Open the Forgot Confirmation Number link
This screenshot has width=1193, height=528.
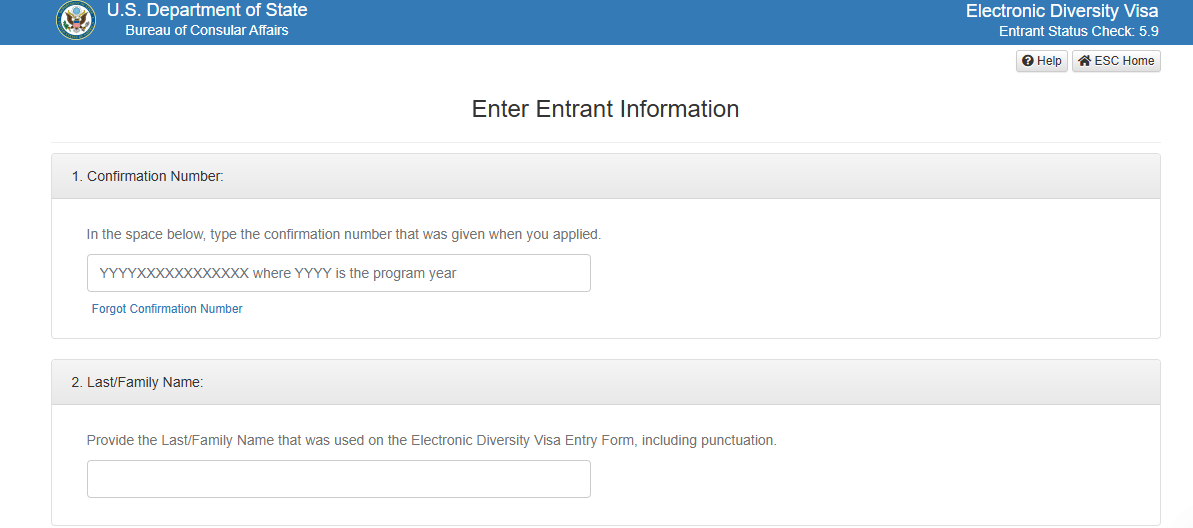point(167,309)
